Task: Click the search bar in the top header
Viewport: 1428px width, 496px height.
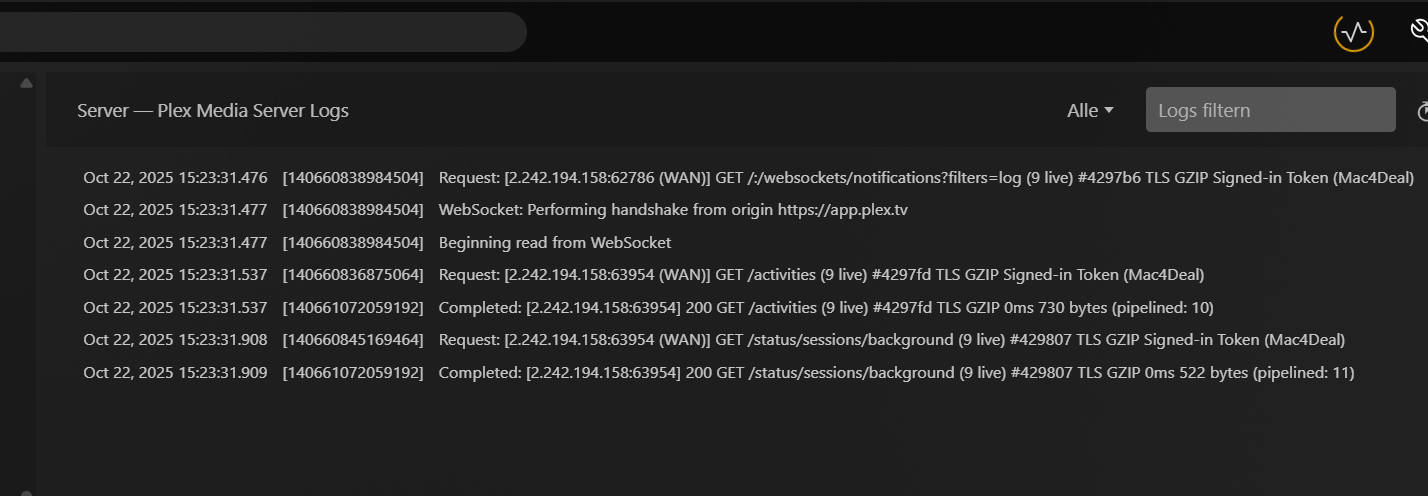Action: coord(260,32)
